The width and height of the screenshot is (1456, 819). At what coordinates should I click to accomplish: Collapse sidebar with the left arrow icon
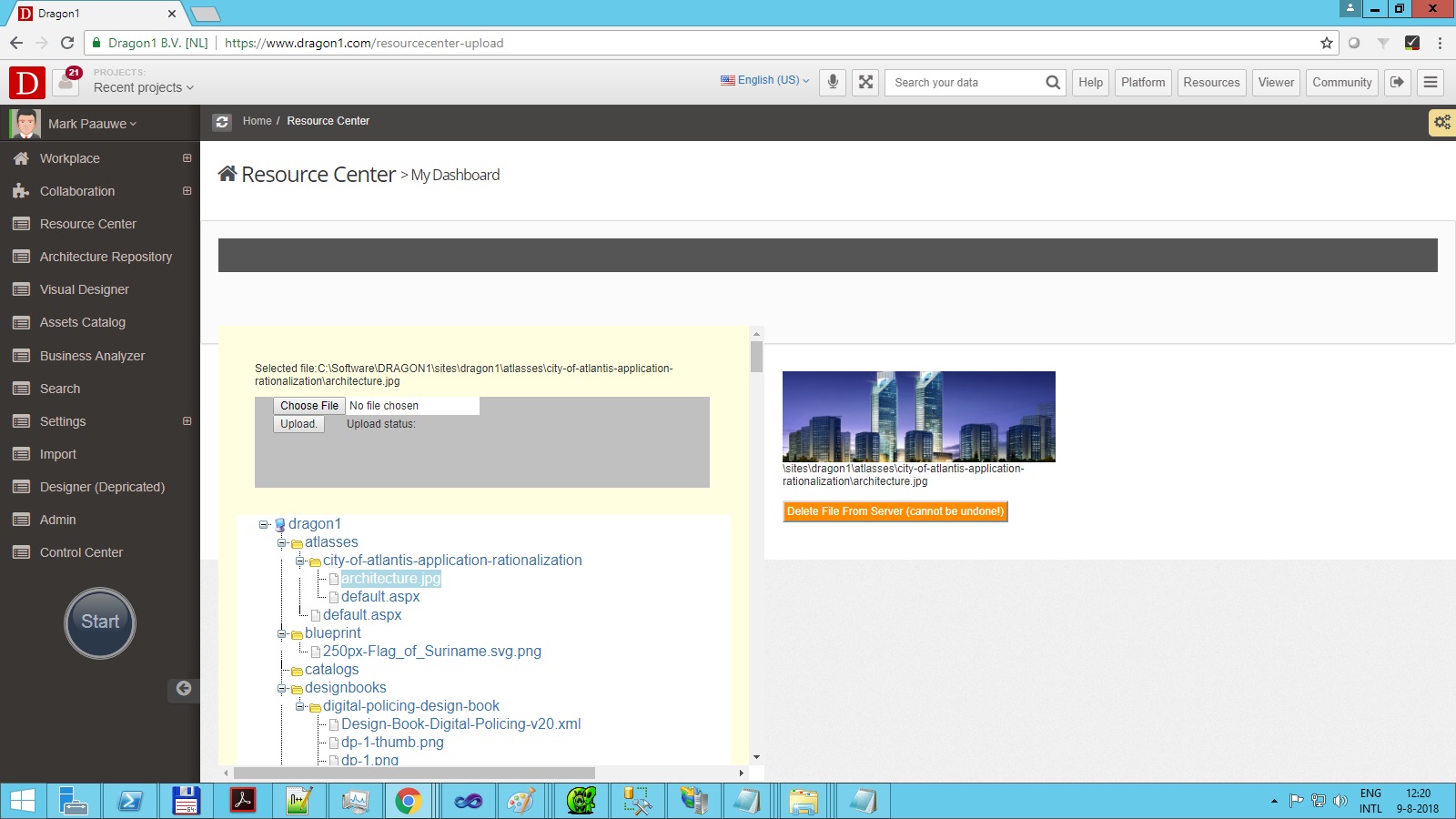183,688
